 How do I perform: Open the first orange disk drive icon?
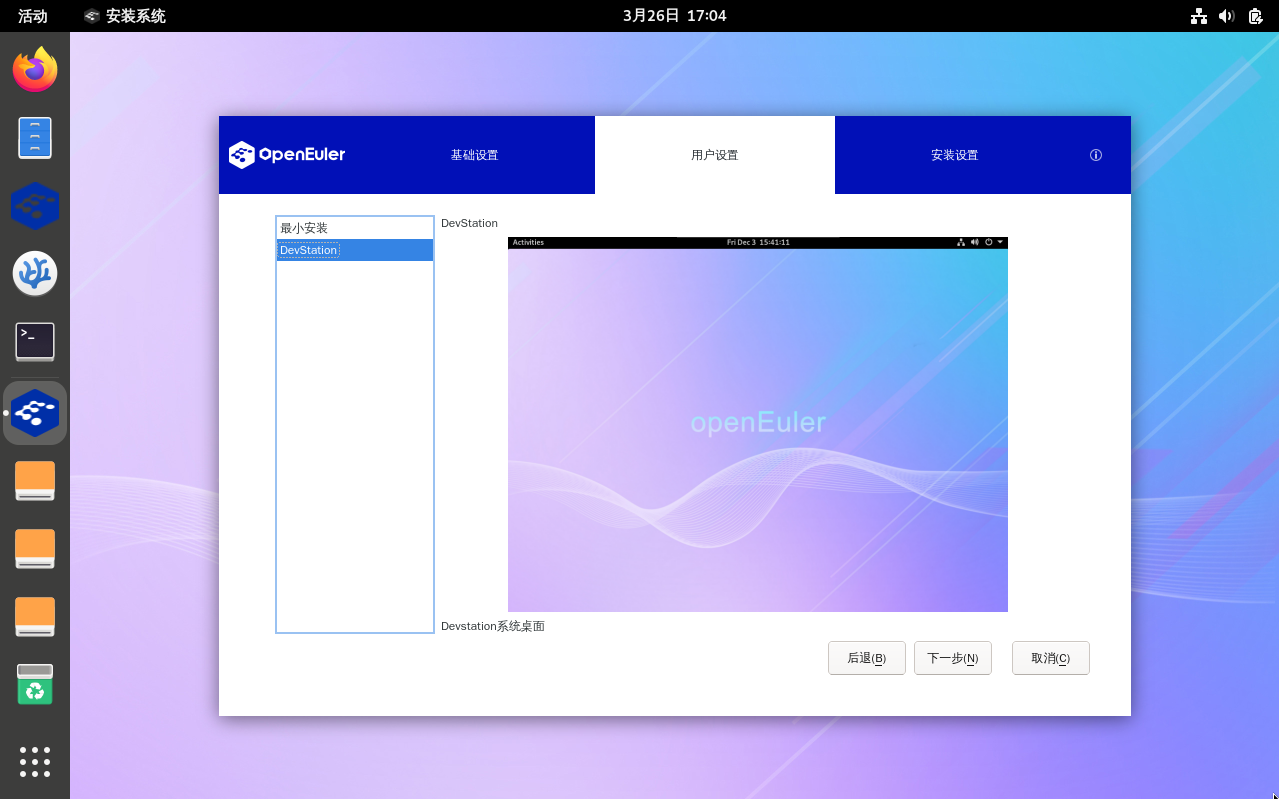[x=35, y=481]
